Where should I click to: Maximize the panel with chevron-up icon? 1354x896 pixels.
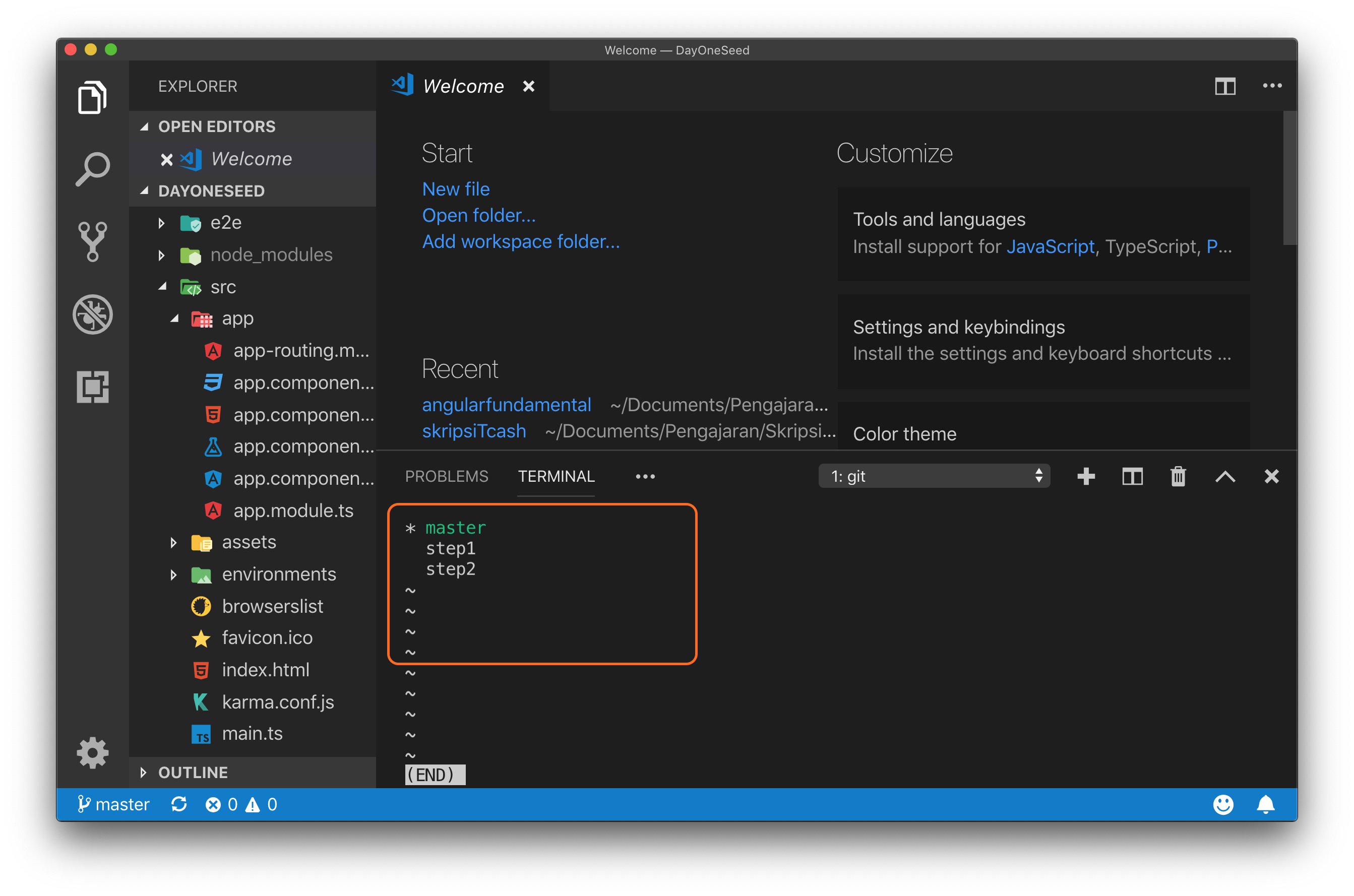coord(1225,476)
